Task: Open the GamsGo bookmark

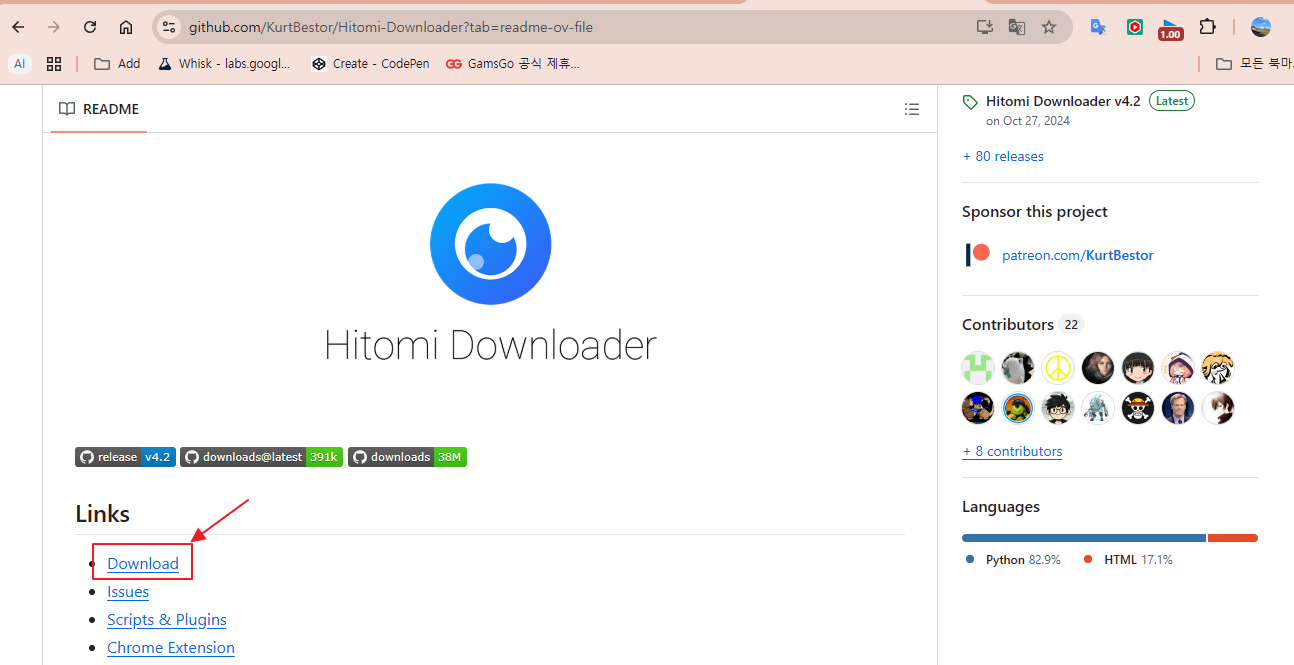Action: point(512,63)
